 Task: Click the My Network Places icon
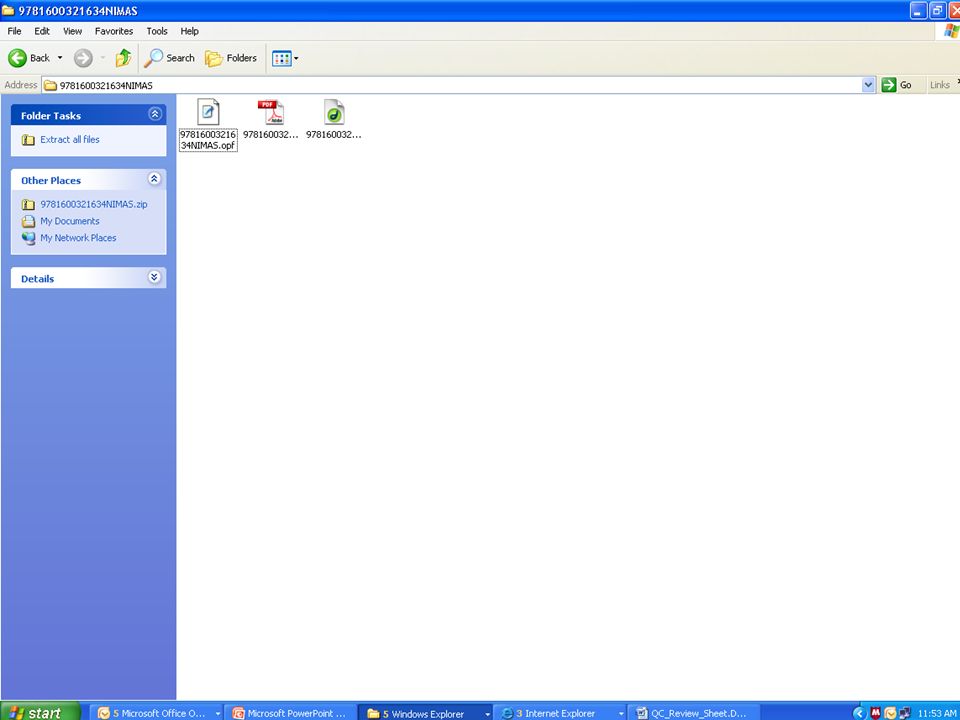coord(28,238)
